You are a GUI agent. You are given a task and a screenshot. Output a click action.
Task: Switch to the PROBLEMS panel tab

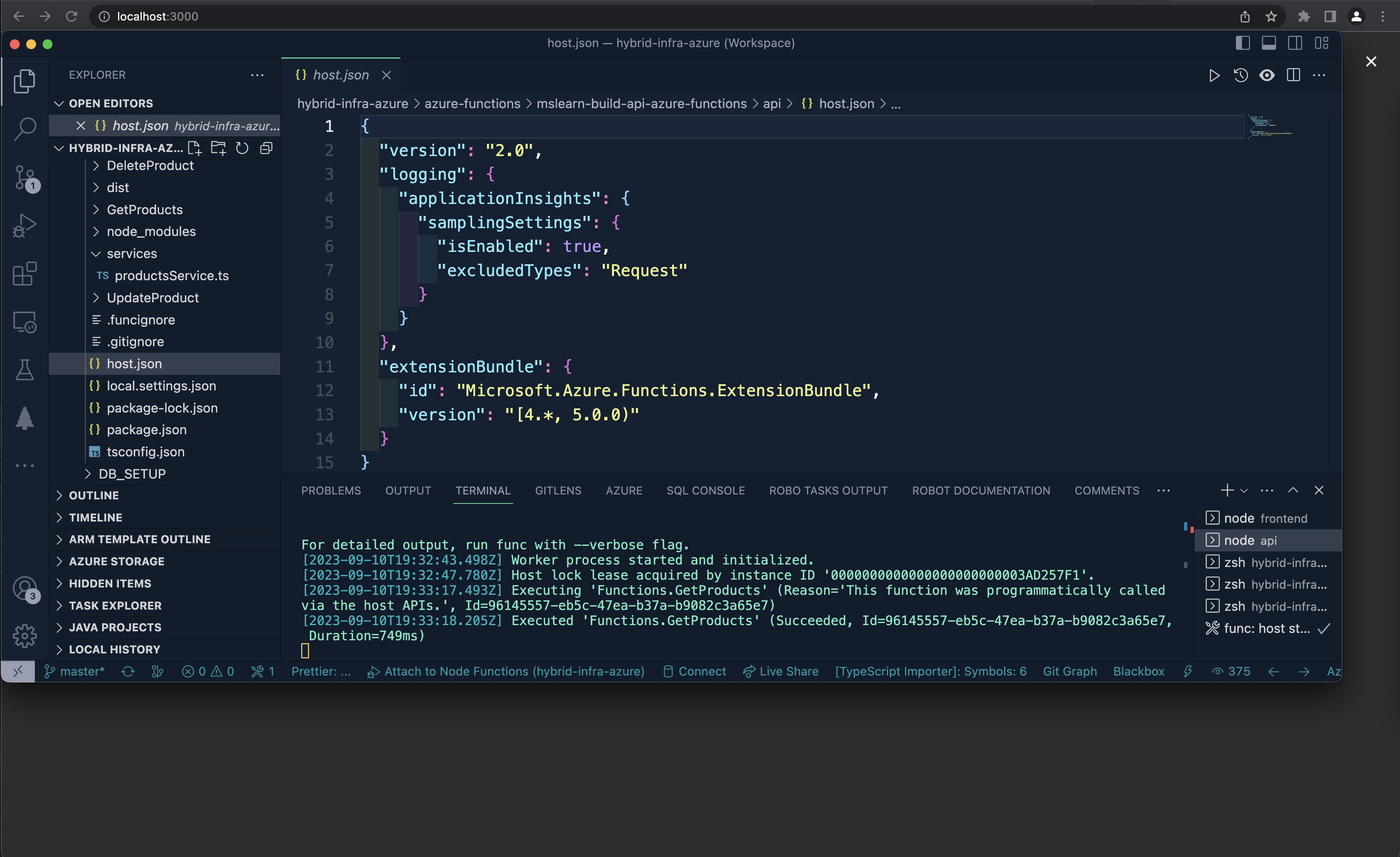tap(331, 490)
